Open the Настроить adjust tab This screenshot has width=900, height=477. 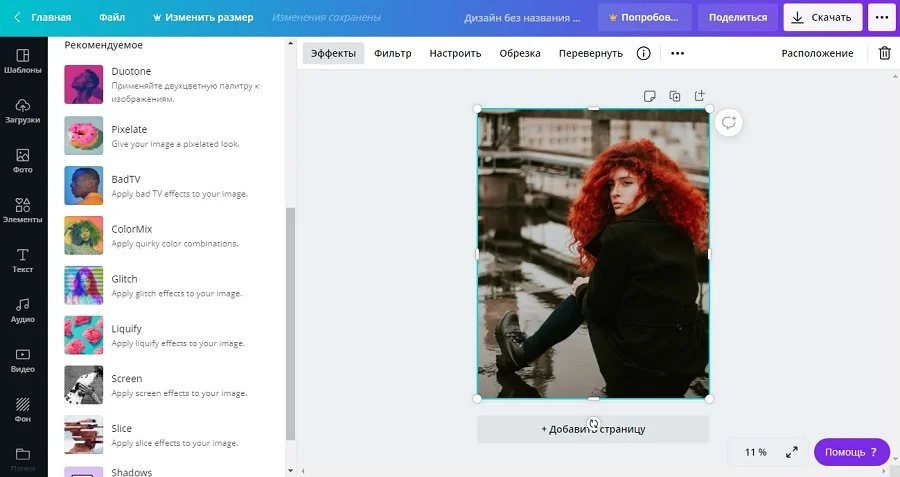pos(455,53)
